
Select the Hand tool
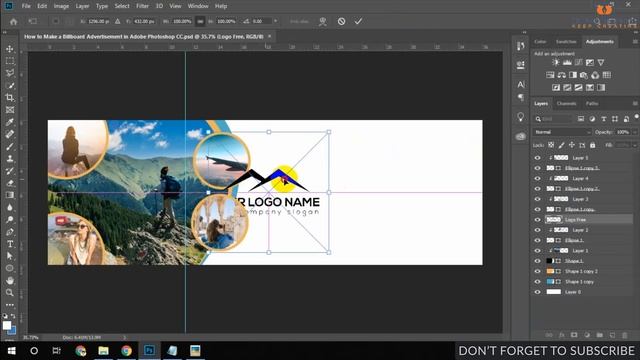10,280
